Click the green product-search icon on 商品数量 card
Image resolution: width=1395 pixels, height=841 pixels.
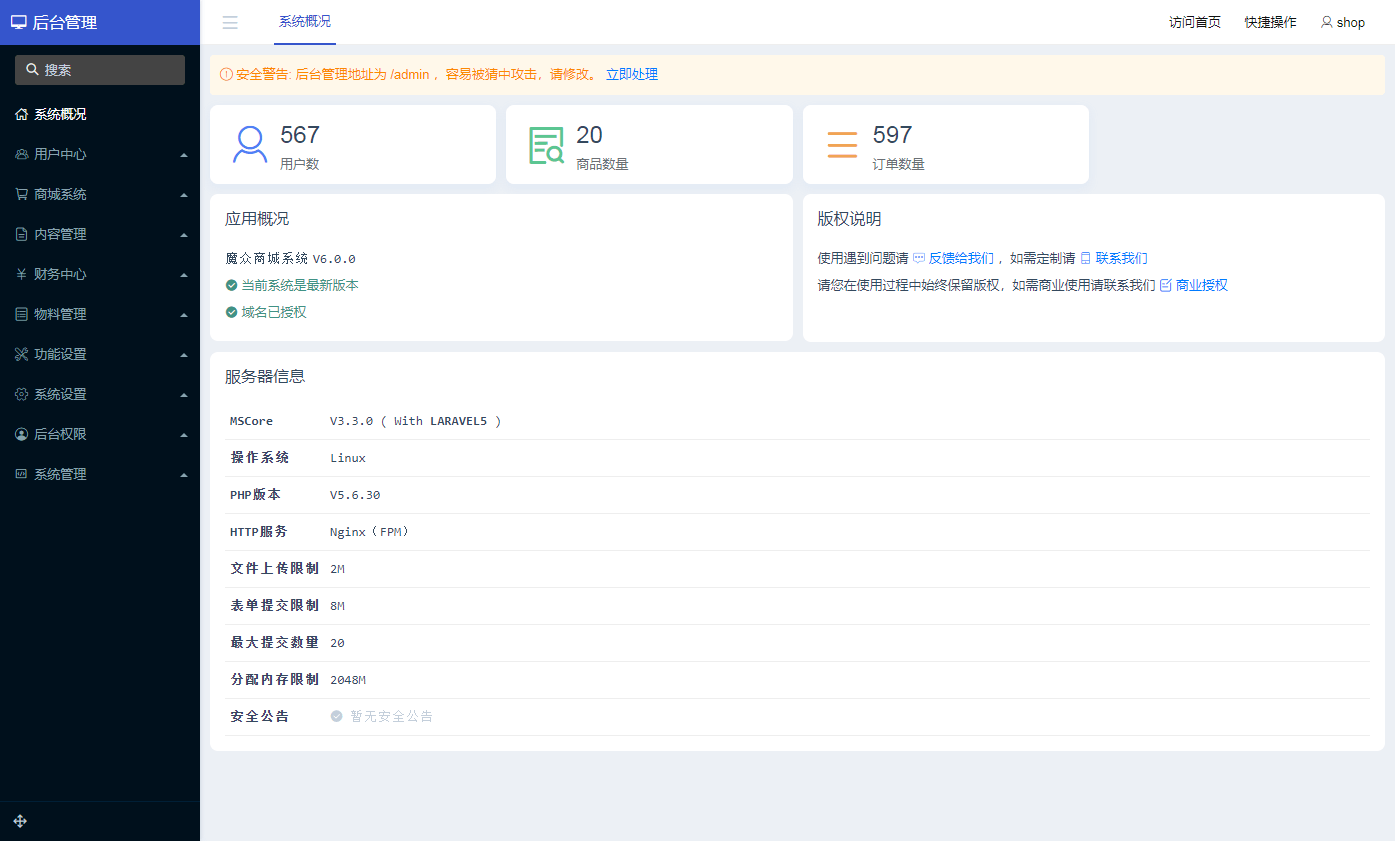pyautogui.click(x=545, y=144)
